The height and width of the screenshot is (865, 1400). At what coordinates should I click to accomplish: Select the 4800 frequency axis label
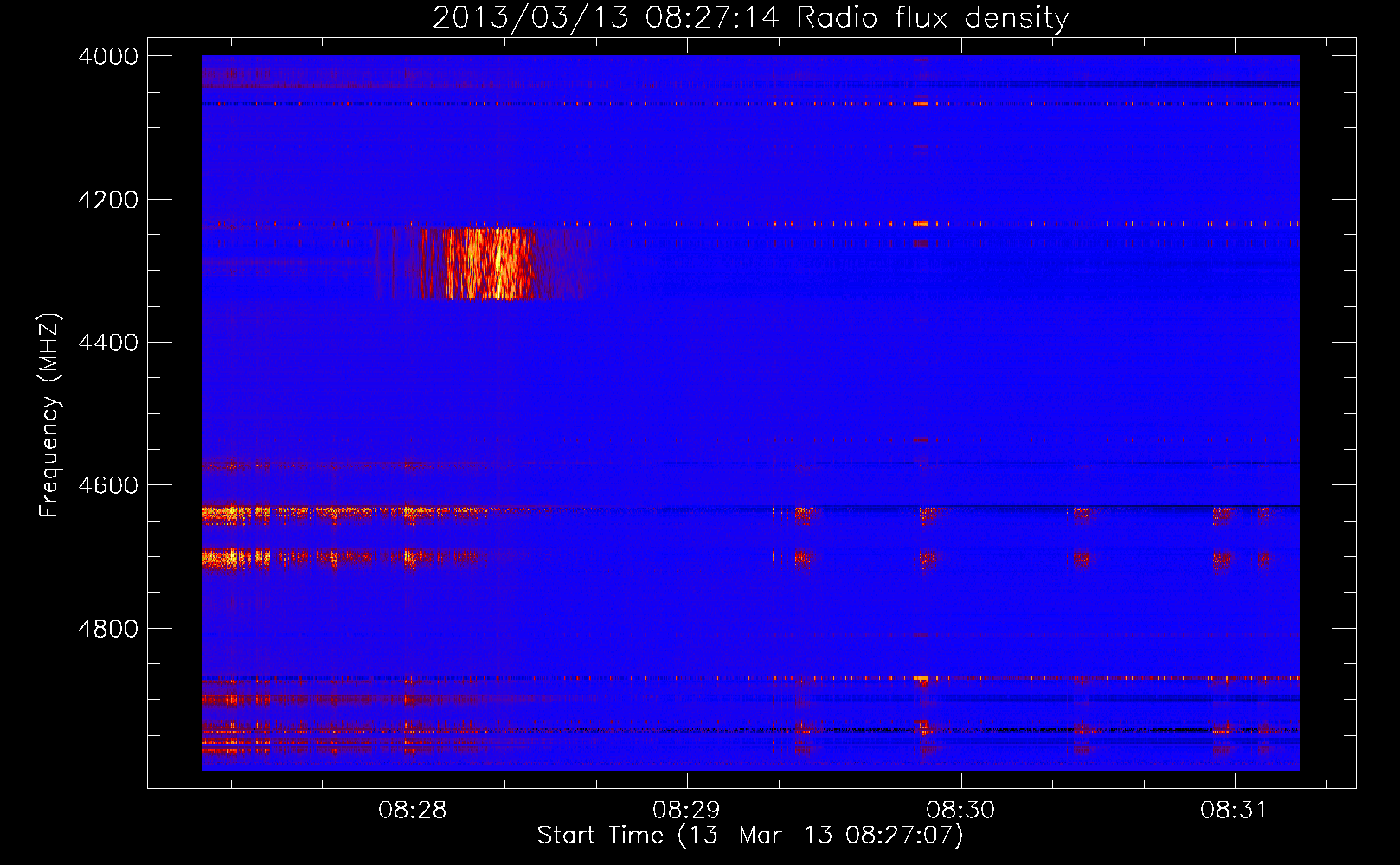(x=108, y=628)
